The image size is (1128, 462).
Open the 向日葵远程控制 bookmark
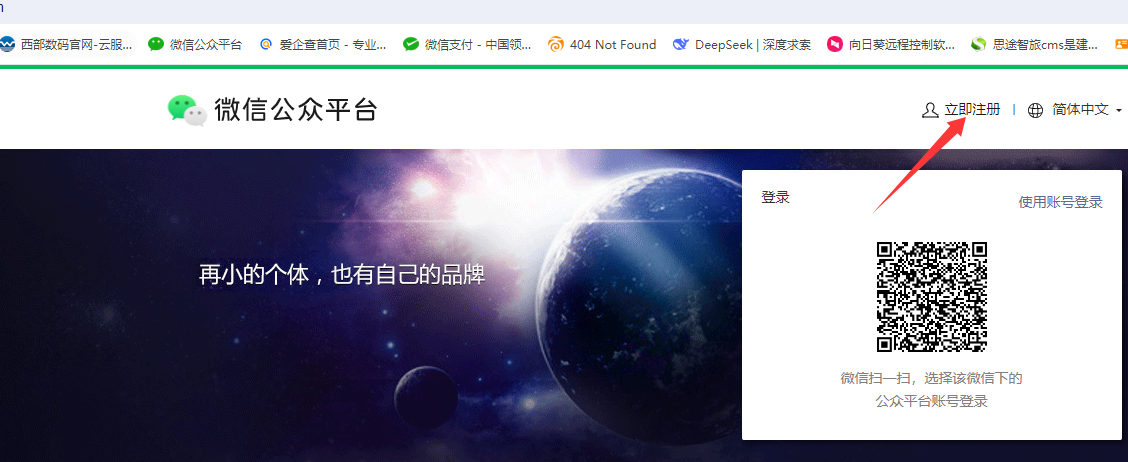pos(891,44)
